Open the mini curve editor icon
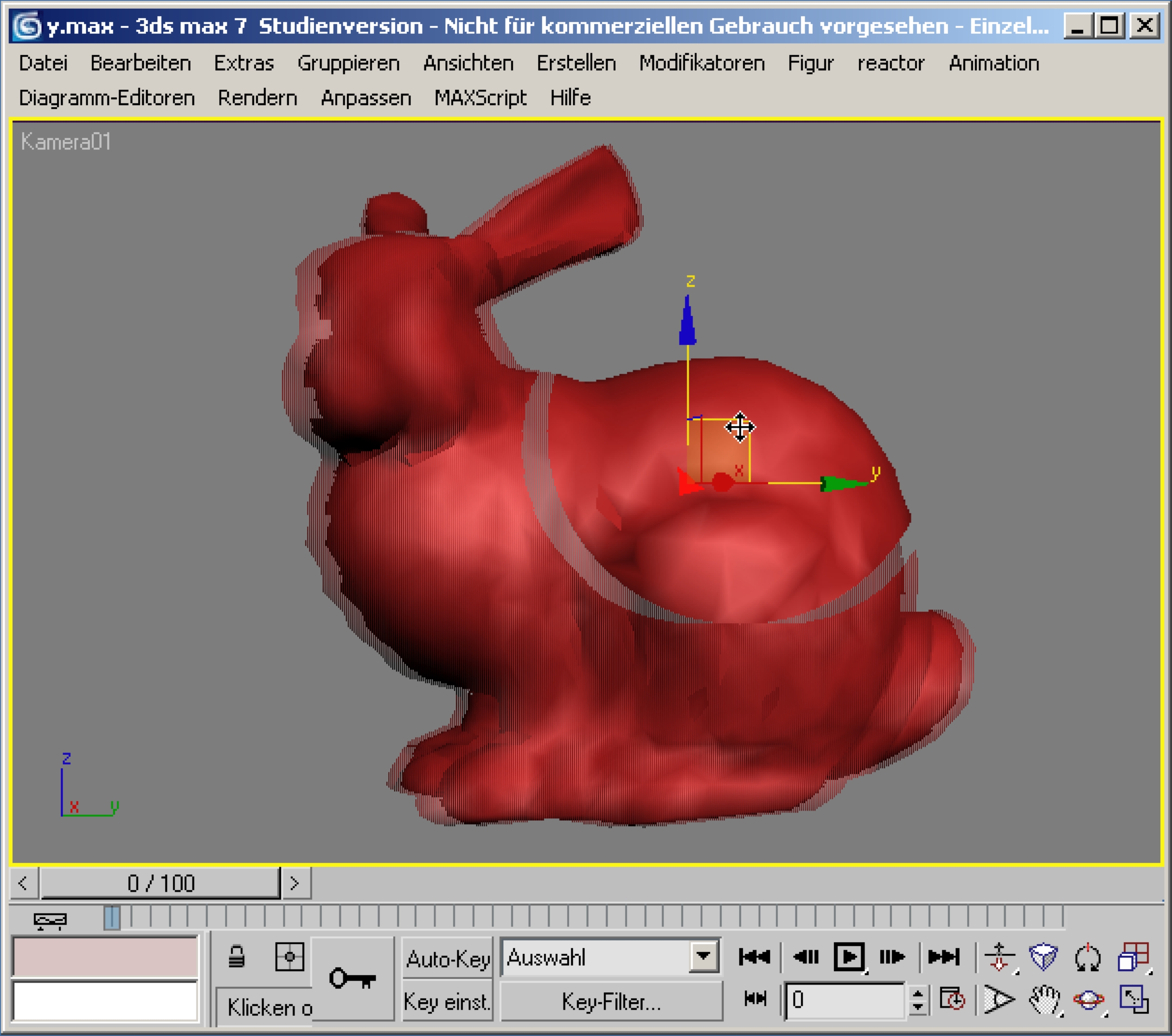 click(50, 920)
